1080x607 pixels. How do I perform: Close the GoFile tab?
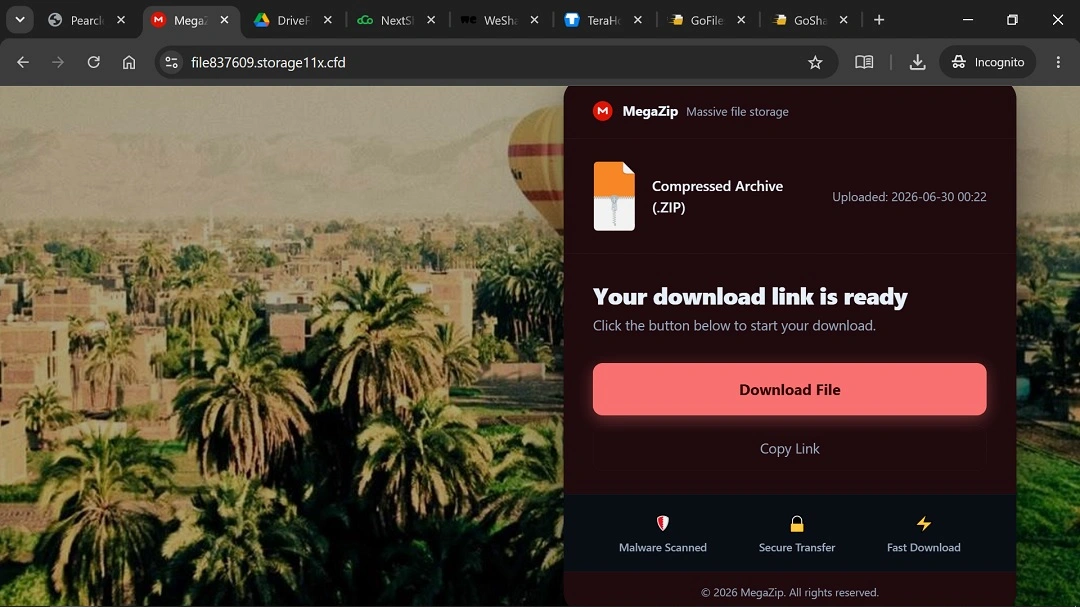[741, 20]
